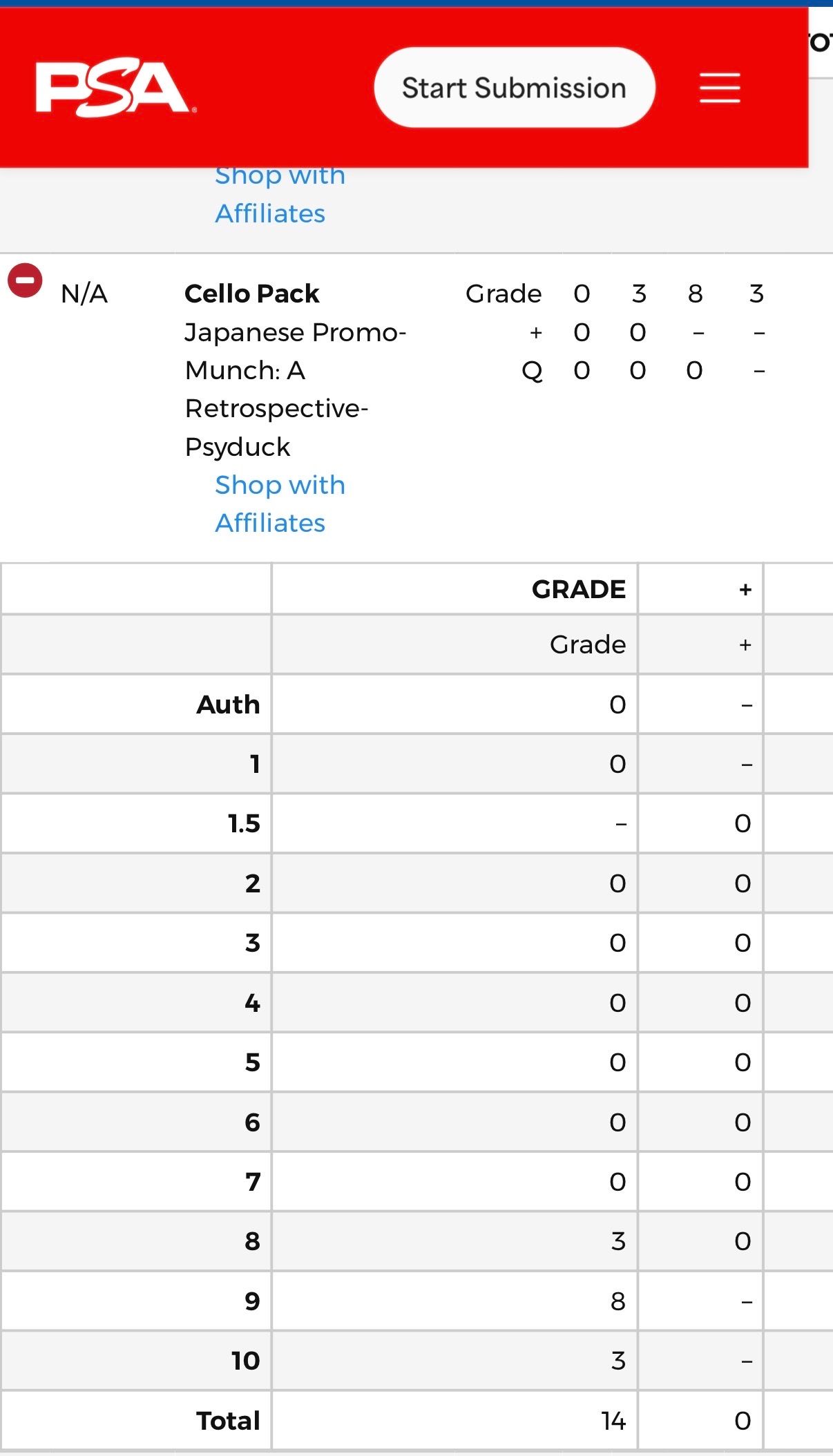Open Shop with Affiliates link under Psyduck
Screen dimensions: 833x1456
pos(280,504)
